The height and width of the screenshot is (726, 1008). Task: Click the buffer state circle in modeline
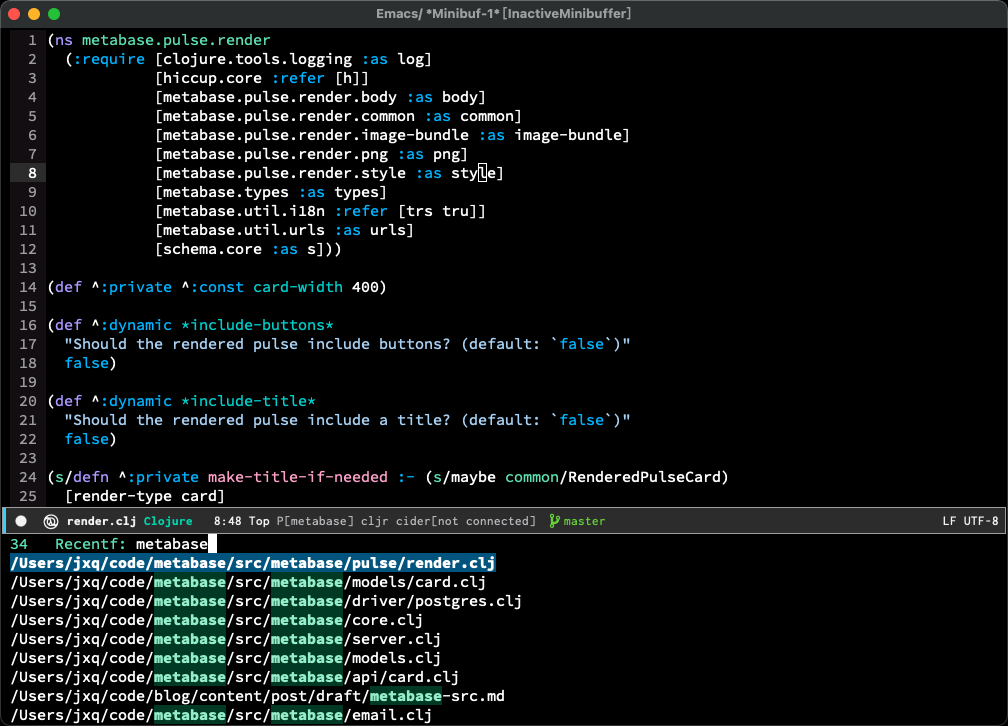pyautogui.click(x=21, y=521)
